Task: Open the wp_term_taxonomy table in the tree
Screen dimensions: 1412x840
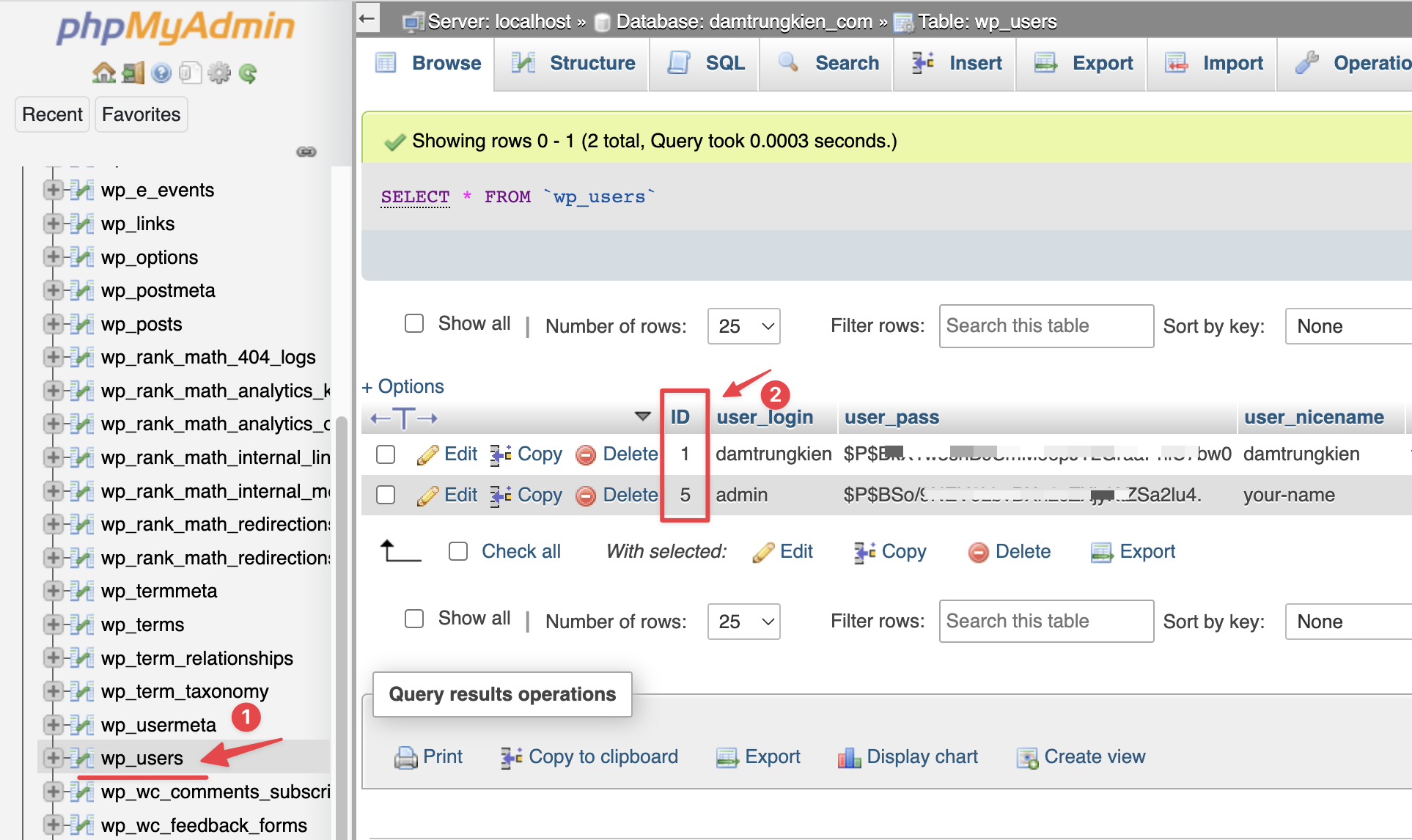Action: 185,691
